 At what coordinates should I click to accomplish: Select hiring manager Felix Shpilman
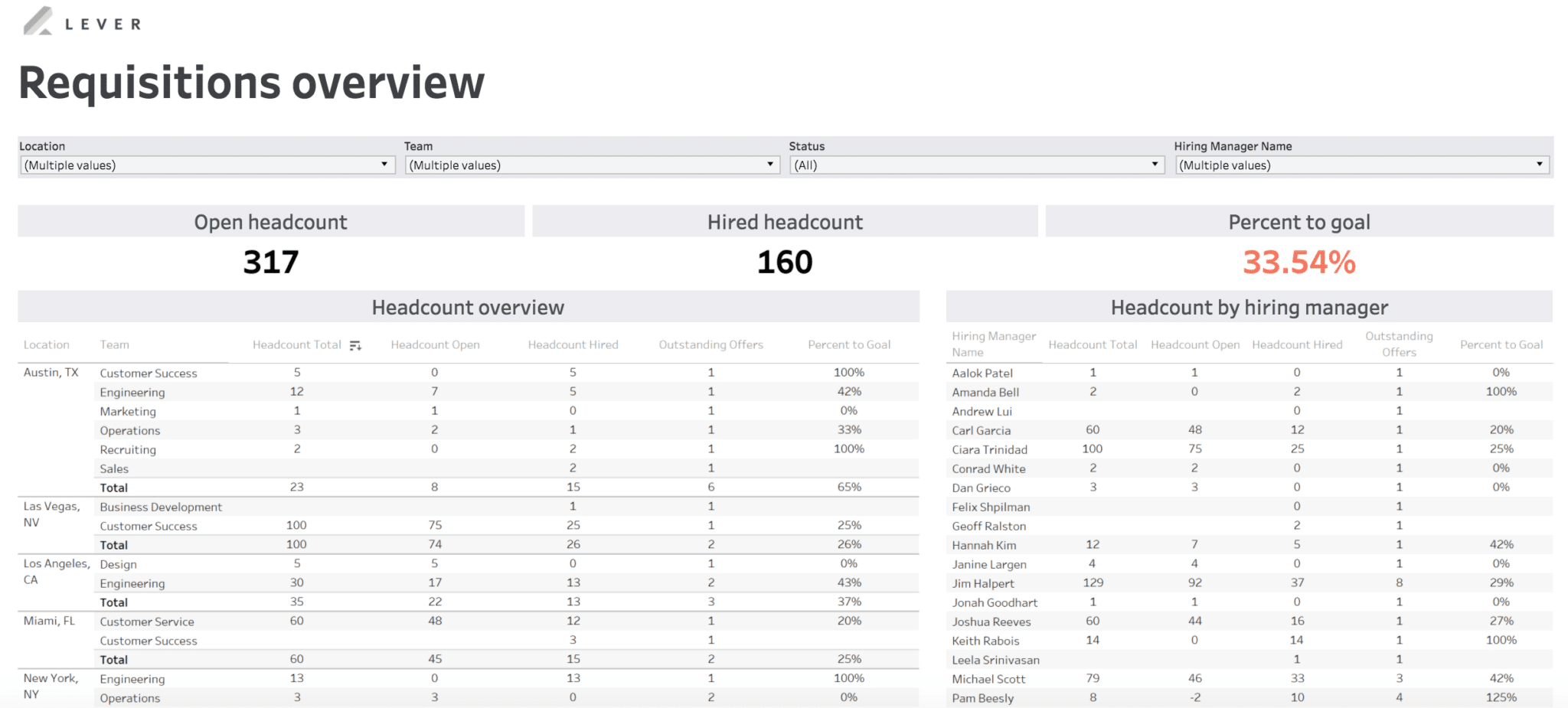pyautogui.click(x=991, y=507)
